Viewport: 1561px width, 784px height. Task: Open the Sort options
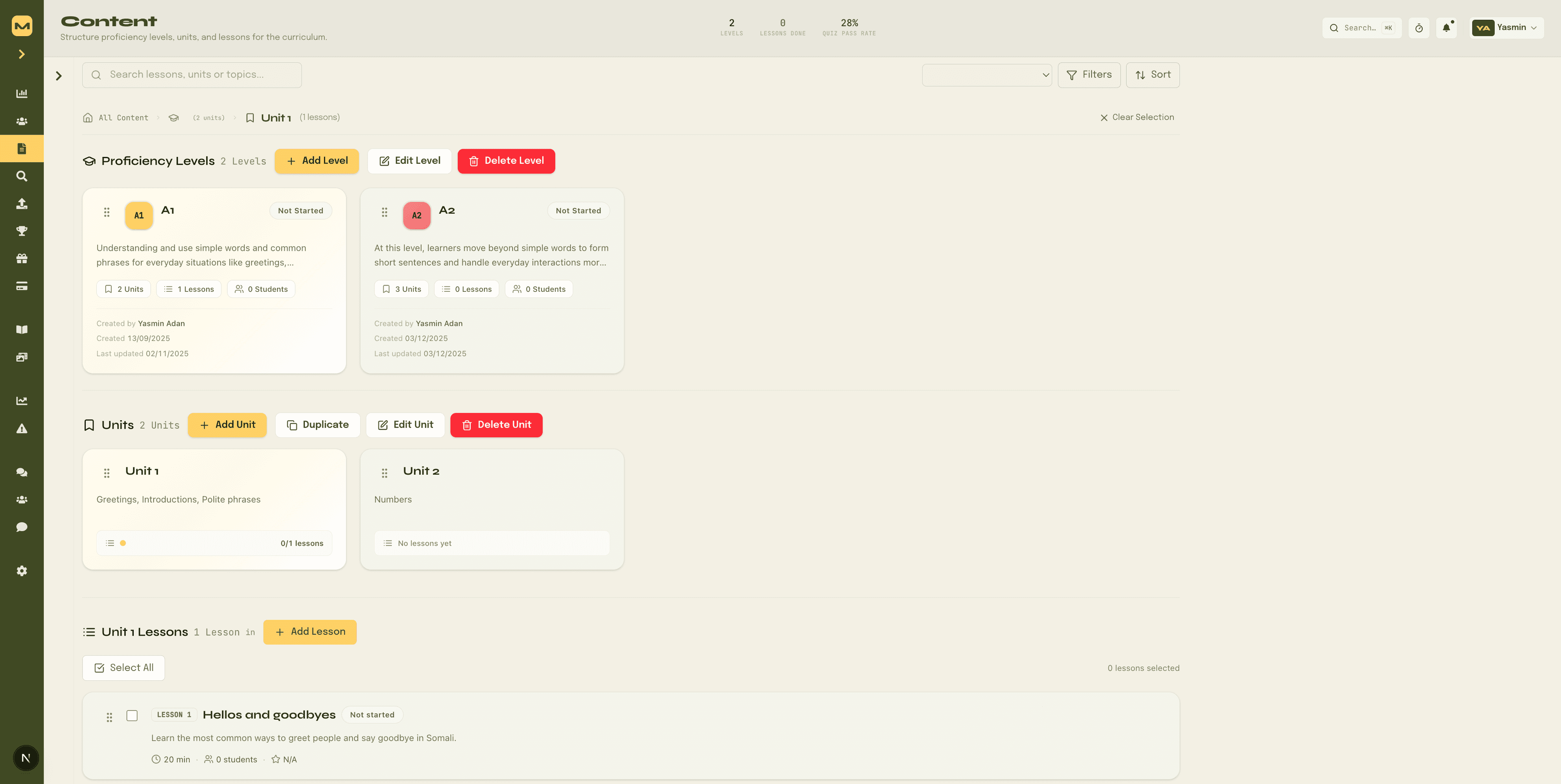[x=1152, y=75]
